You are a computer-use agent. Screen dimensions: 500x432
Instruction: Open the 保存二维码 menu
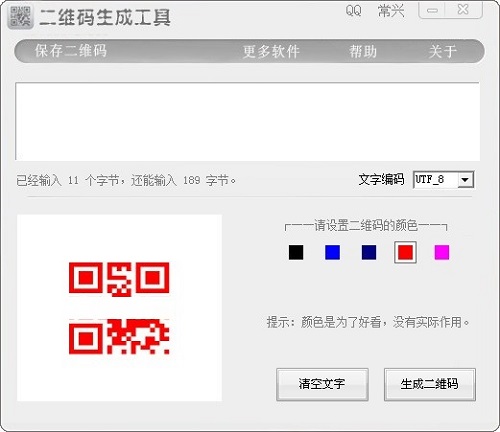(x=71, y=51)
